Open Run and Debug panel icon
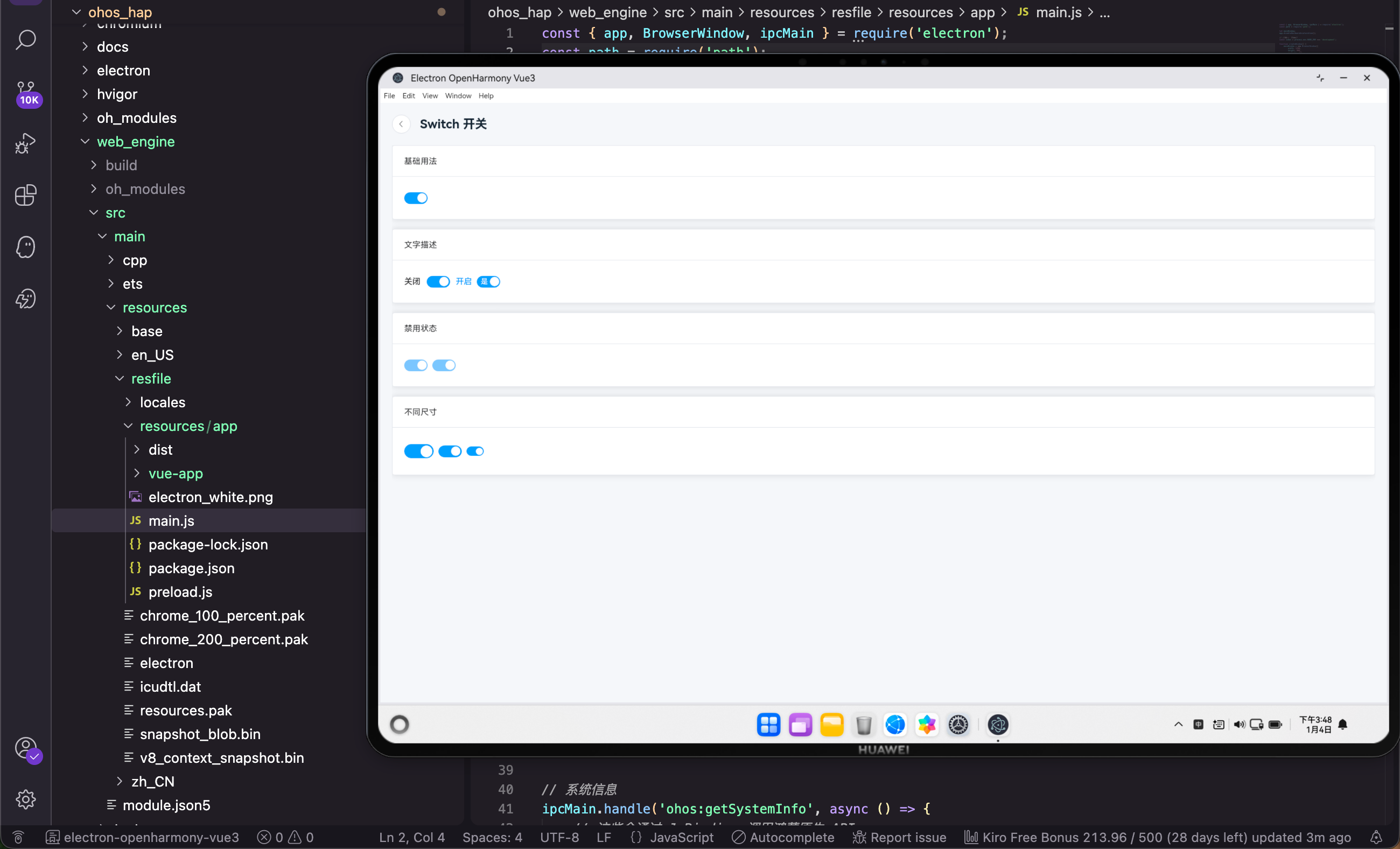 [x=25, y=143]
